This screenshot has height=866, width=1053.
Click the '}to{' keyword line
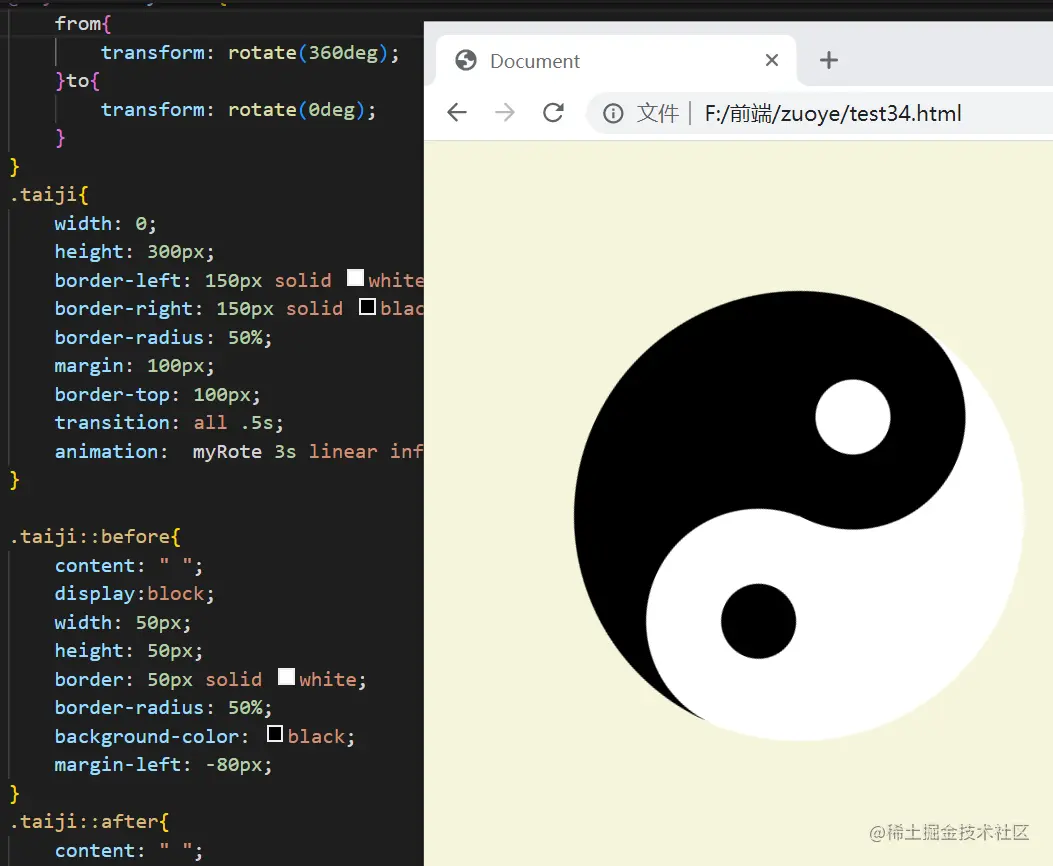pos(78,81)
